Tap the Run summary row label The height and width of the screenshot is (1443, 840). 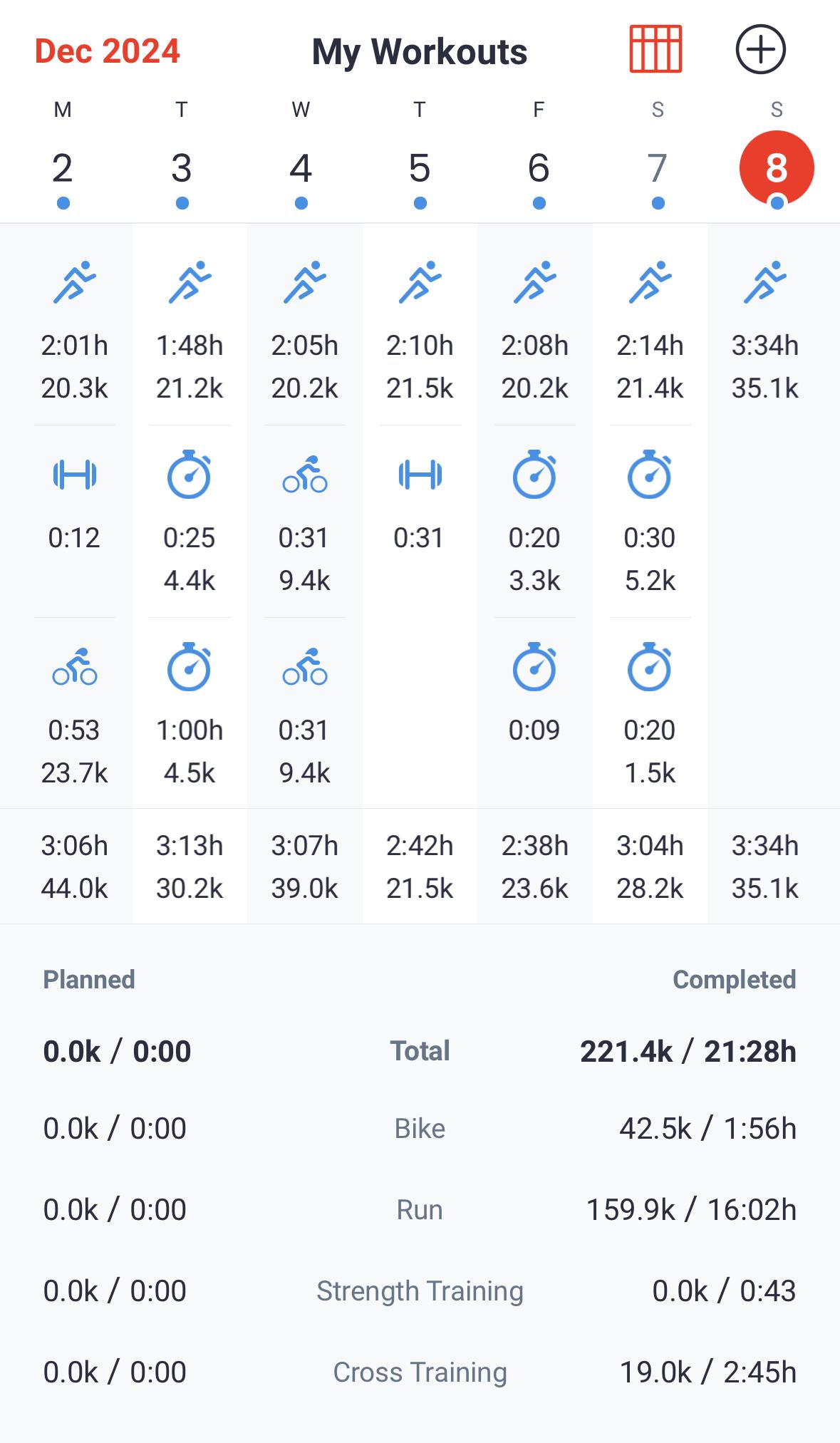tap(420, 1209)
